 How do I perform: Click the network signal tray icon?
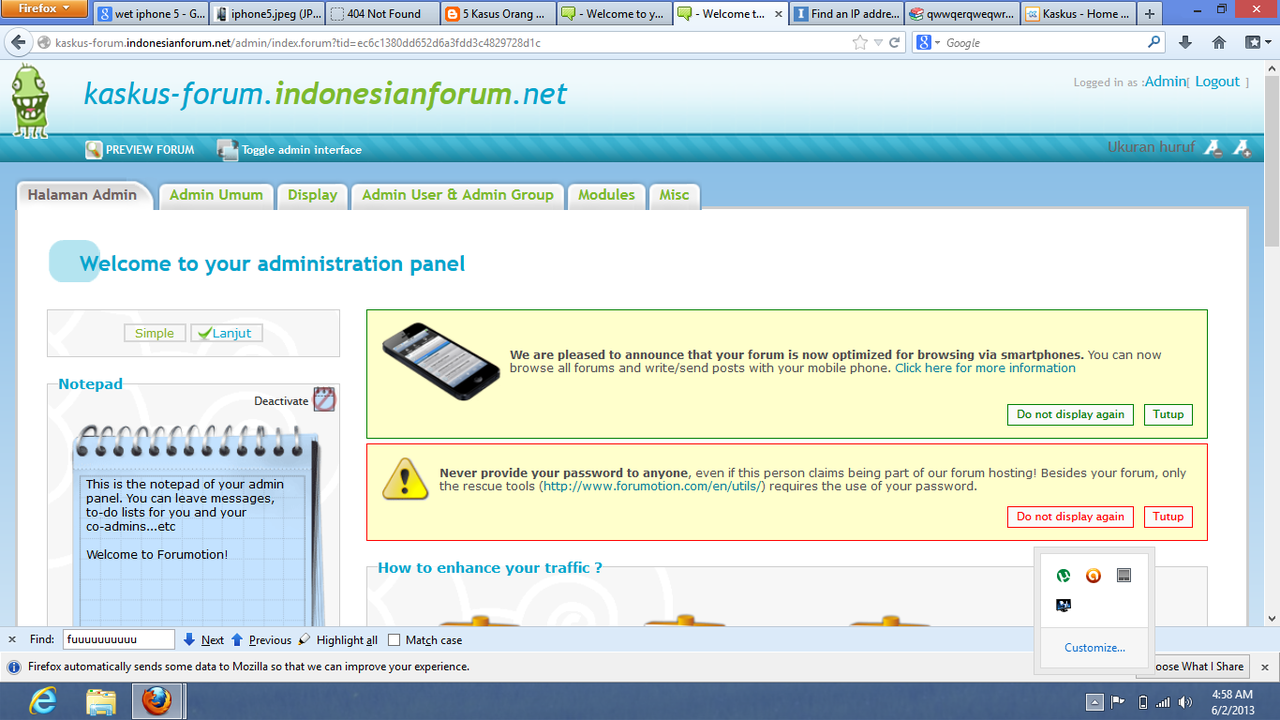click(x=1165, y=702)
